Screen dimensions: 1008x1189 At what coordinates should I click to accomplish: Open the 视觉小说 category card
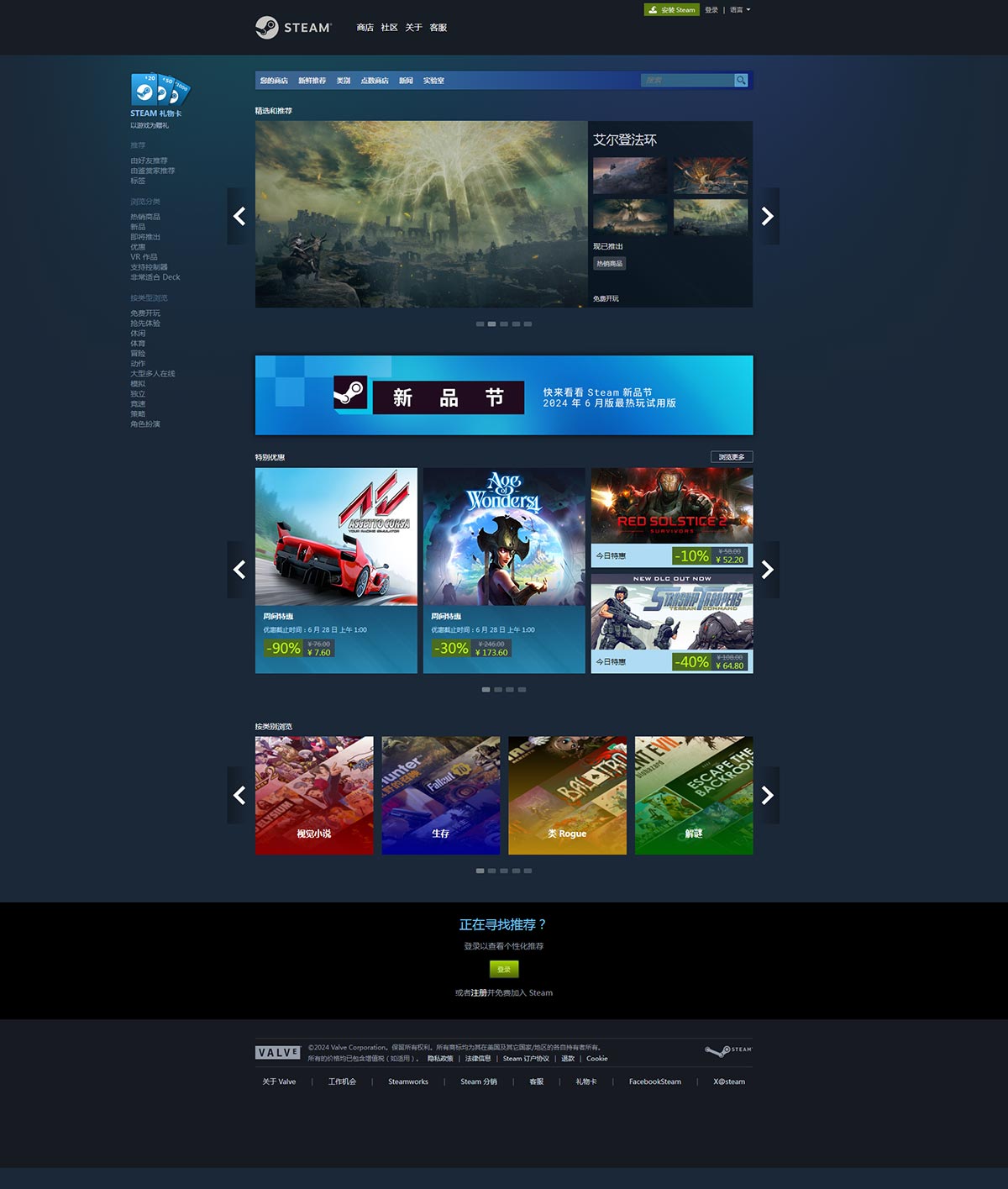[x=314, y=796]
